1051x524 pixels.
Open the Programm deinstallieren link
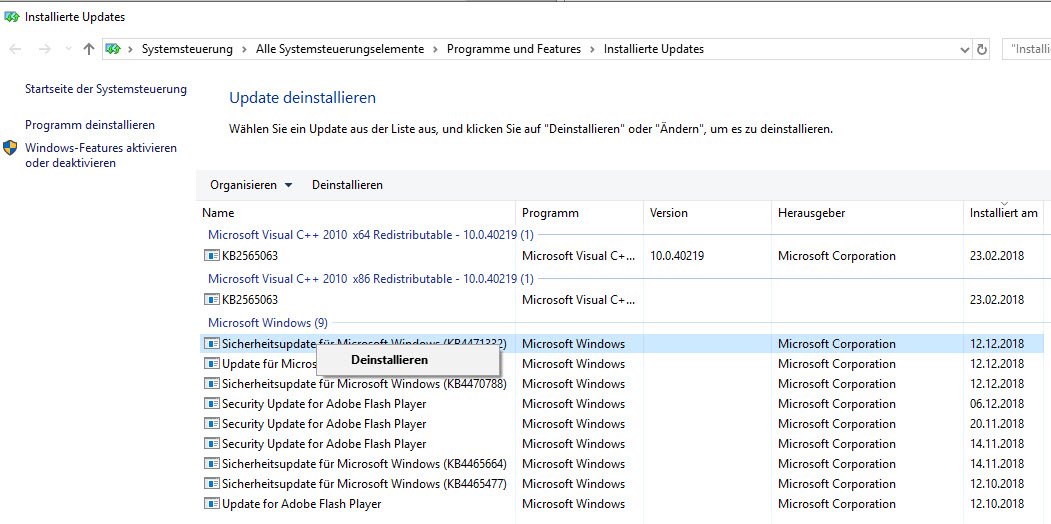90,125
